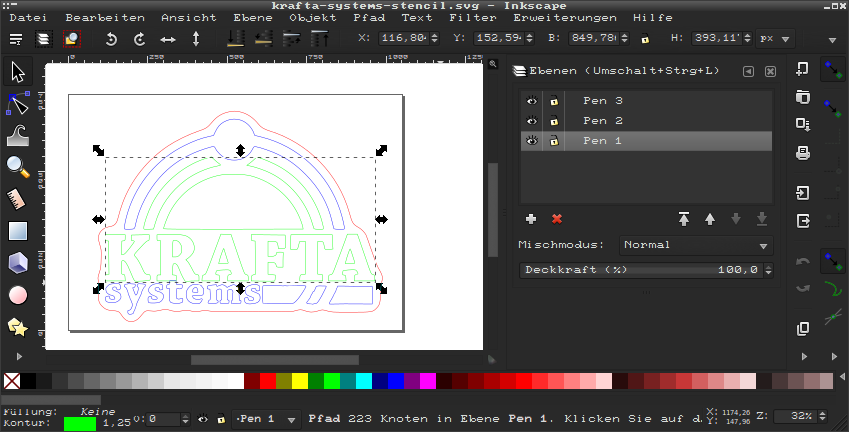Open the Pen 1 layer dropdown in status bar

(266, 419)
